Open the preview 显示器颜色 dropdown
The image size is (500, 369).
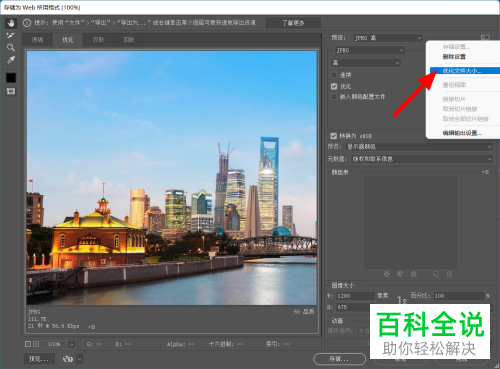click(419, 147)
